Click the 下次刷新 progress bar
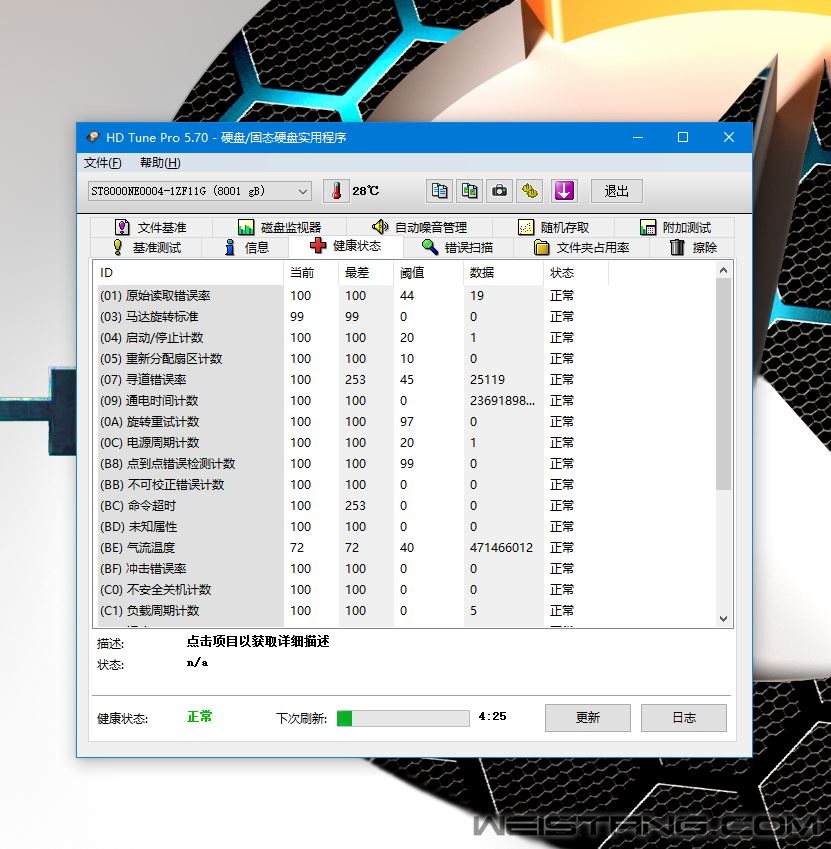Viewport: 831px width, 849px height. (403, 718)
